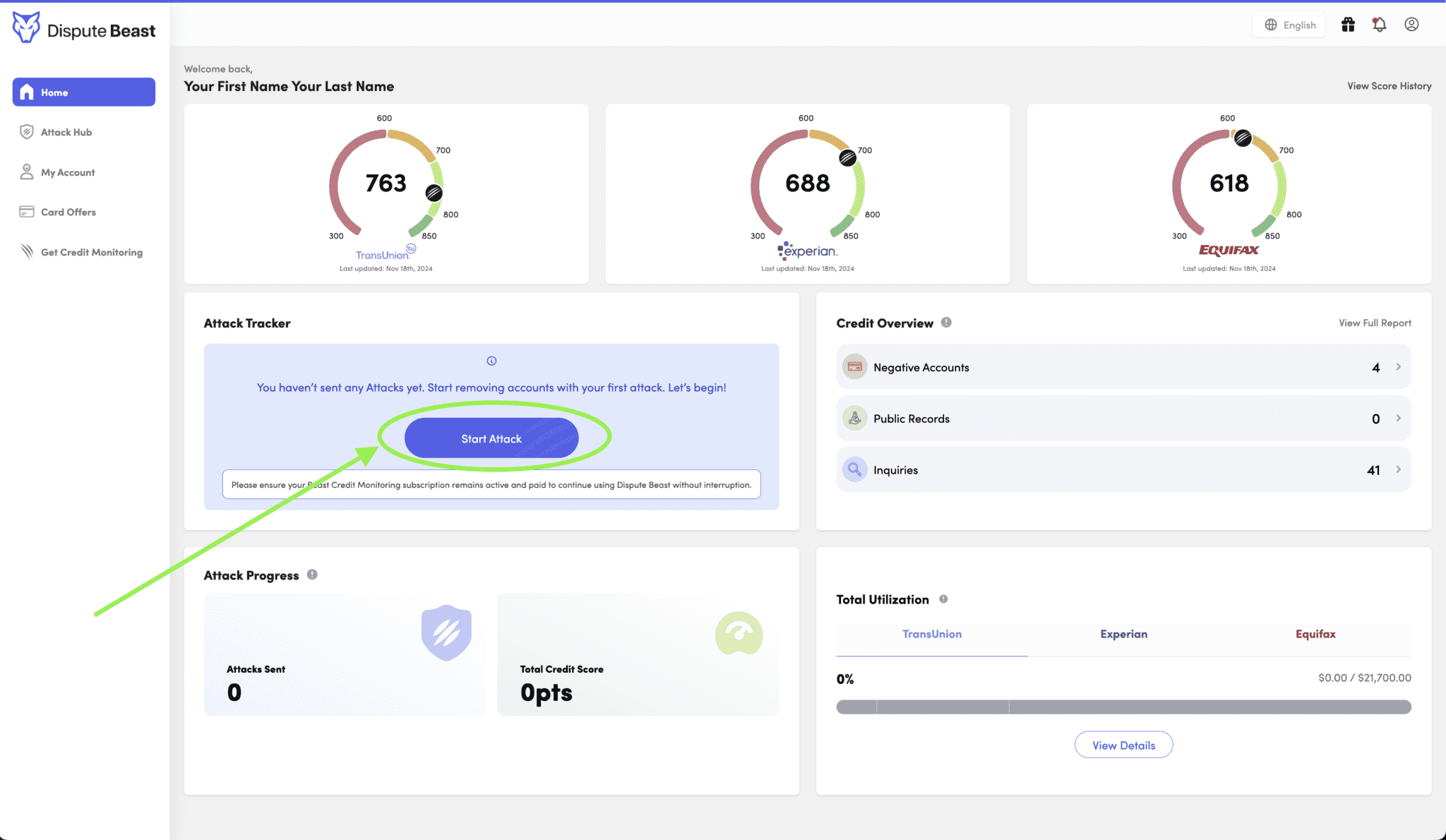Switch to the Equifax utilization tab
The width and height of the screenshot is (1446, 840).
pyautogui.click(x=1315, y=634)
